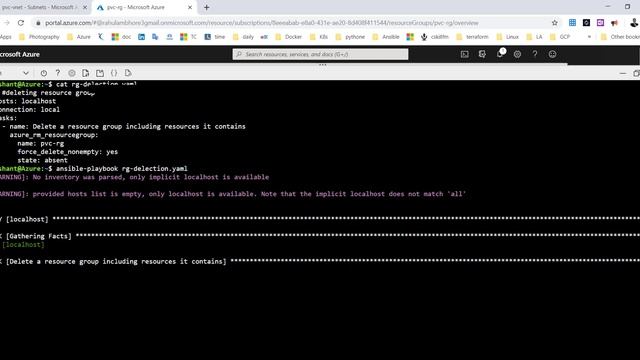Open the translate bookmark icon
Screen dimensions: 640x360
155,37
